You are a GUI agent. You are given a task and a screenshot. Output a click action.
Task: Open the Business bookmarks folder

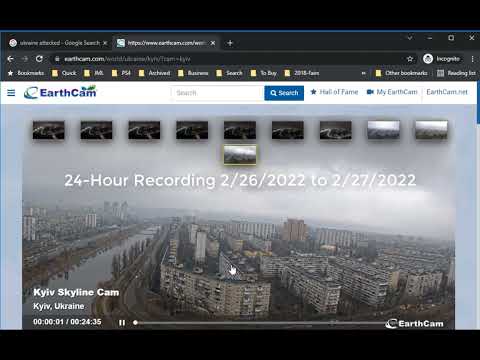pyautogui.click(x=193, y=73)
